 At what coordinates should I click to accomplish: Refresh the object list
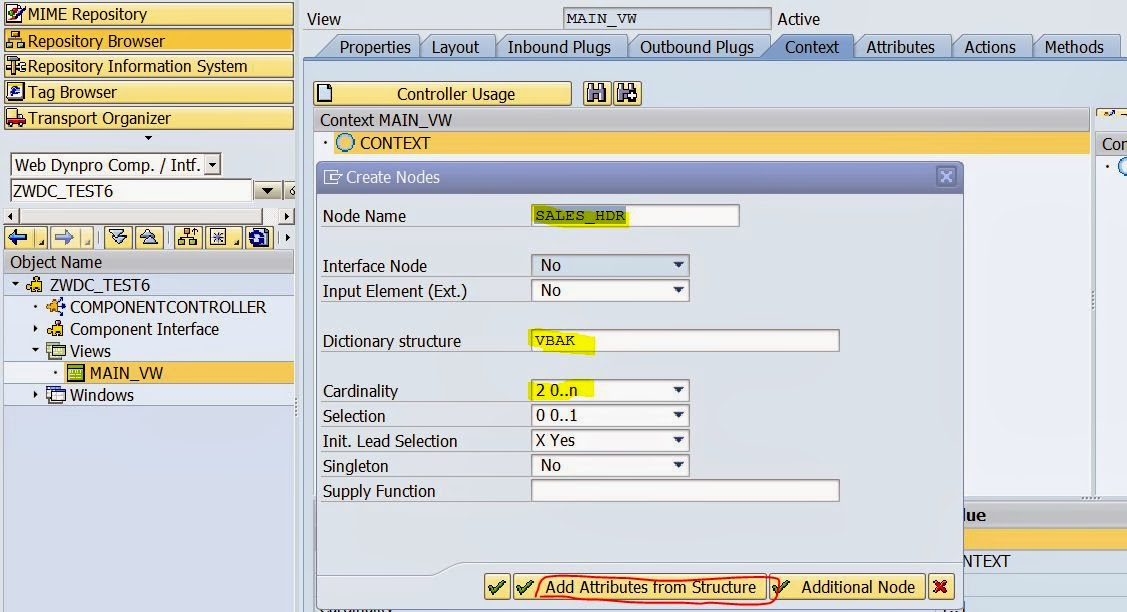(259, 237)
